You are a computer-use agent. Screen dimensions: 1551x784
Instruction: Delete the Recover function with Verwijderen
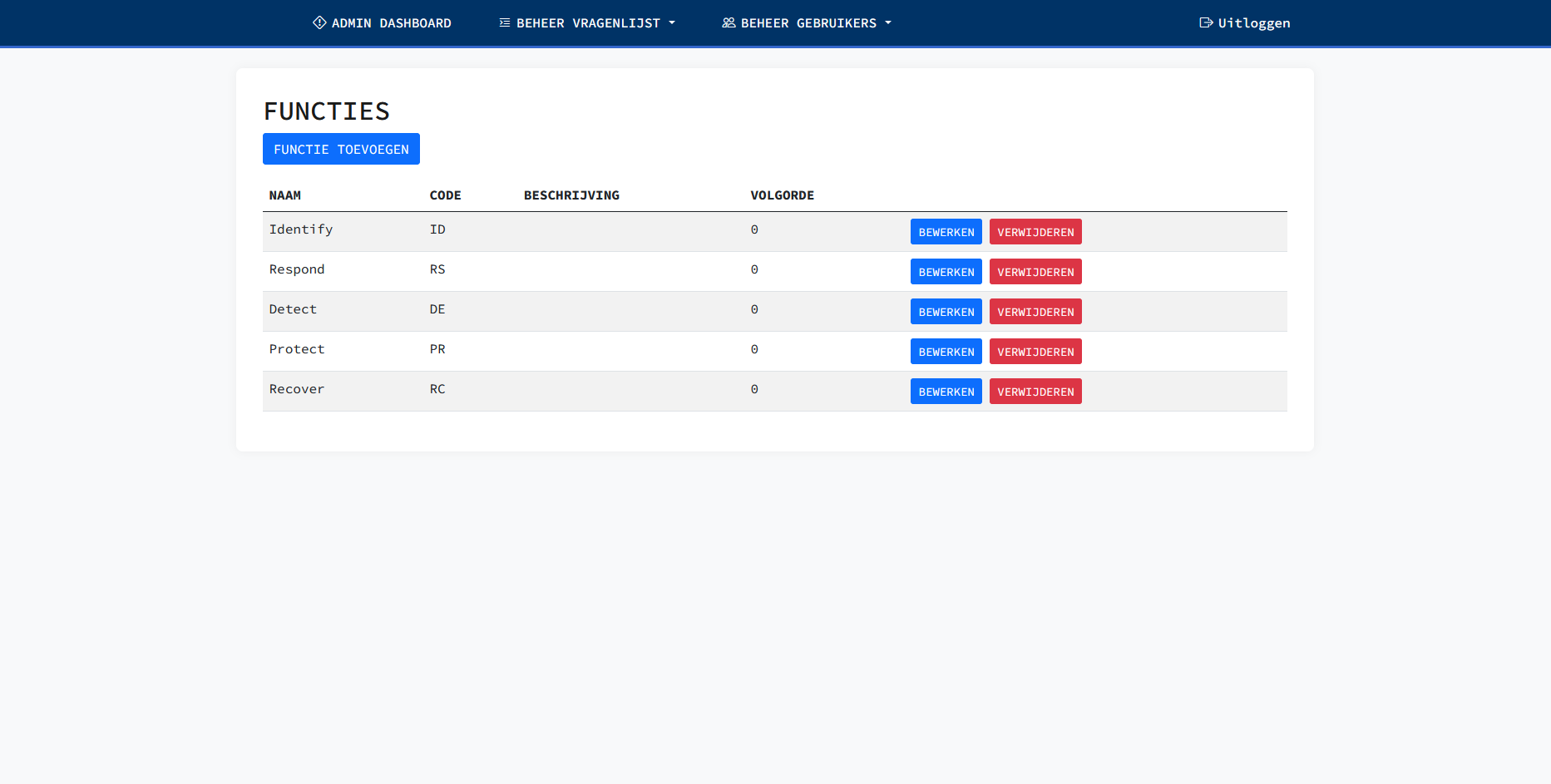point(1035,392)
